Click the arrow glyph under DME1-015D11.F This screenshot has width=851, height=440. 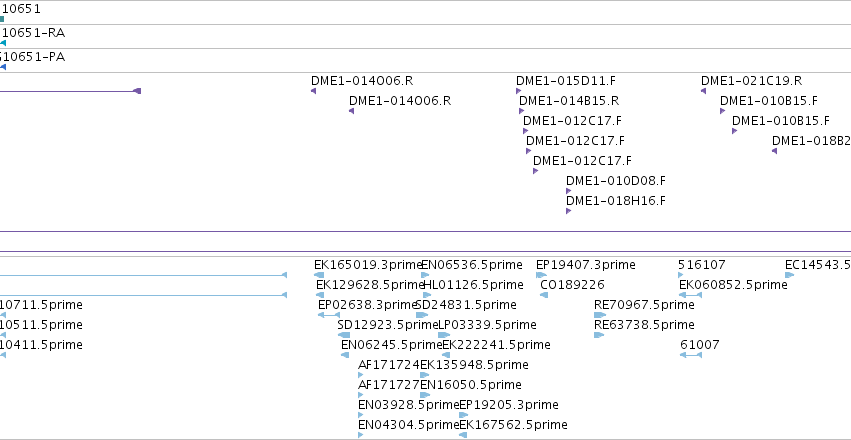[518, 91]
